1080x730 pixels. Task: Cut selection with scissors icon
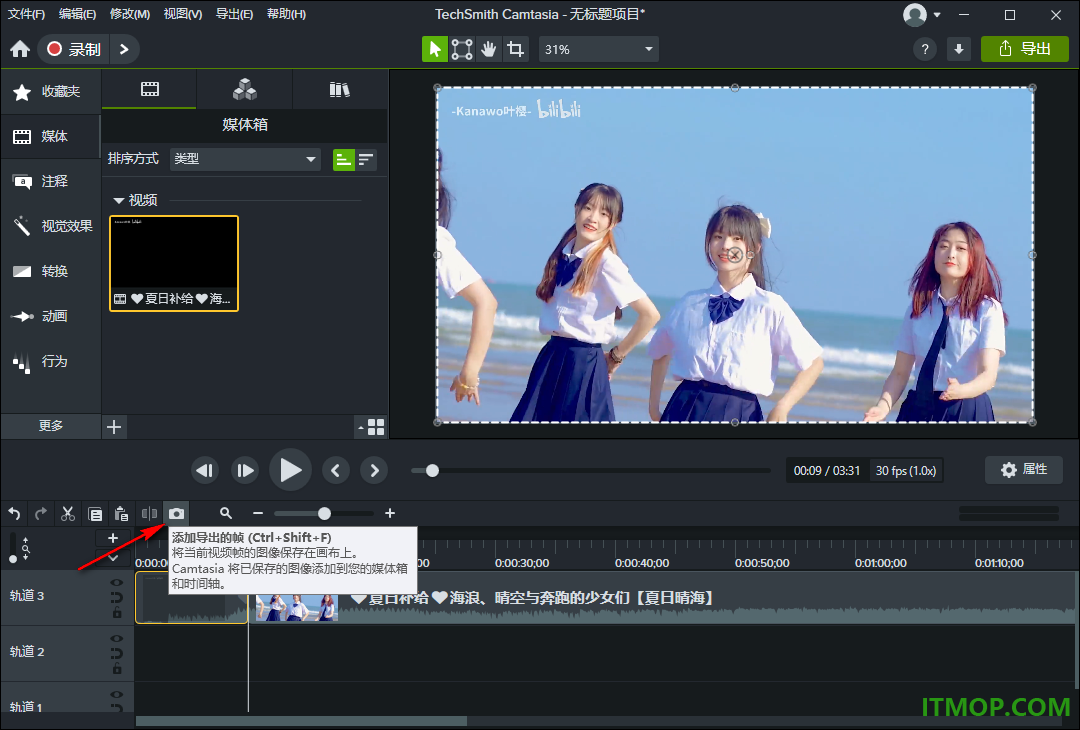tap(68, 513)
